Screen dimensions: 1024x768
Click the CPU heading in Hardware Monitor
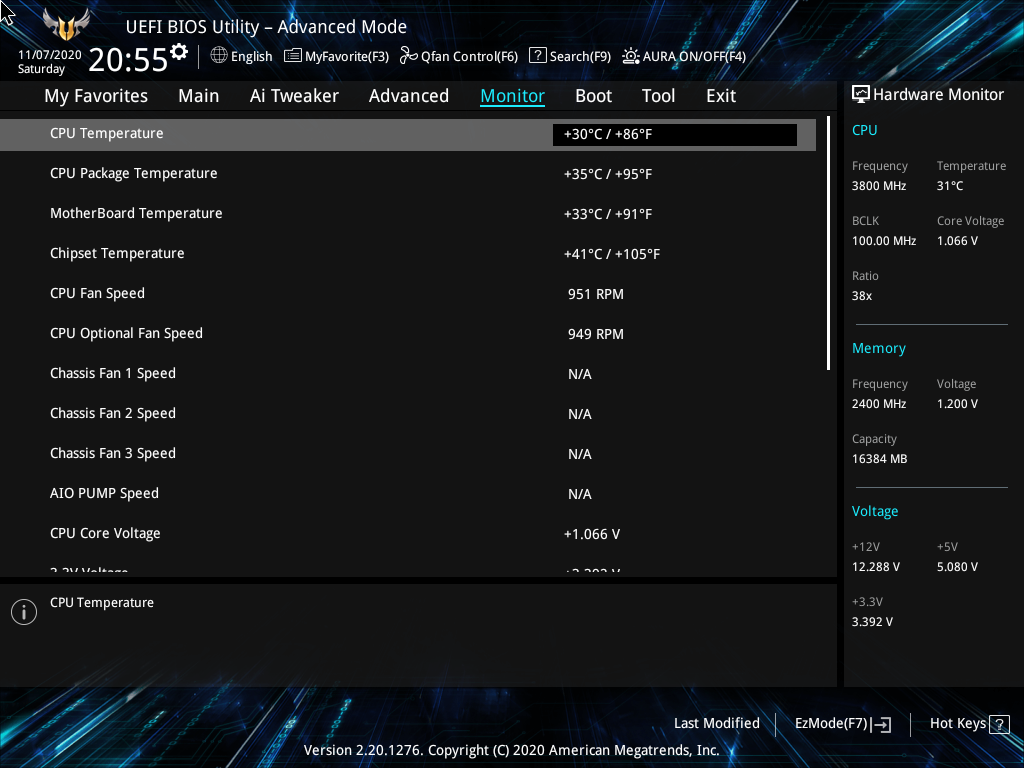pos(865,130)
